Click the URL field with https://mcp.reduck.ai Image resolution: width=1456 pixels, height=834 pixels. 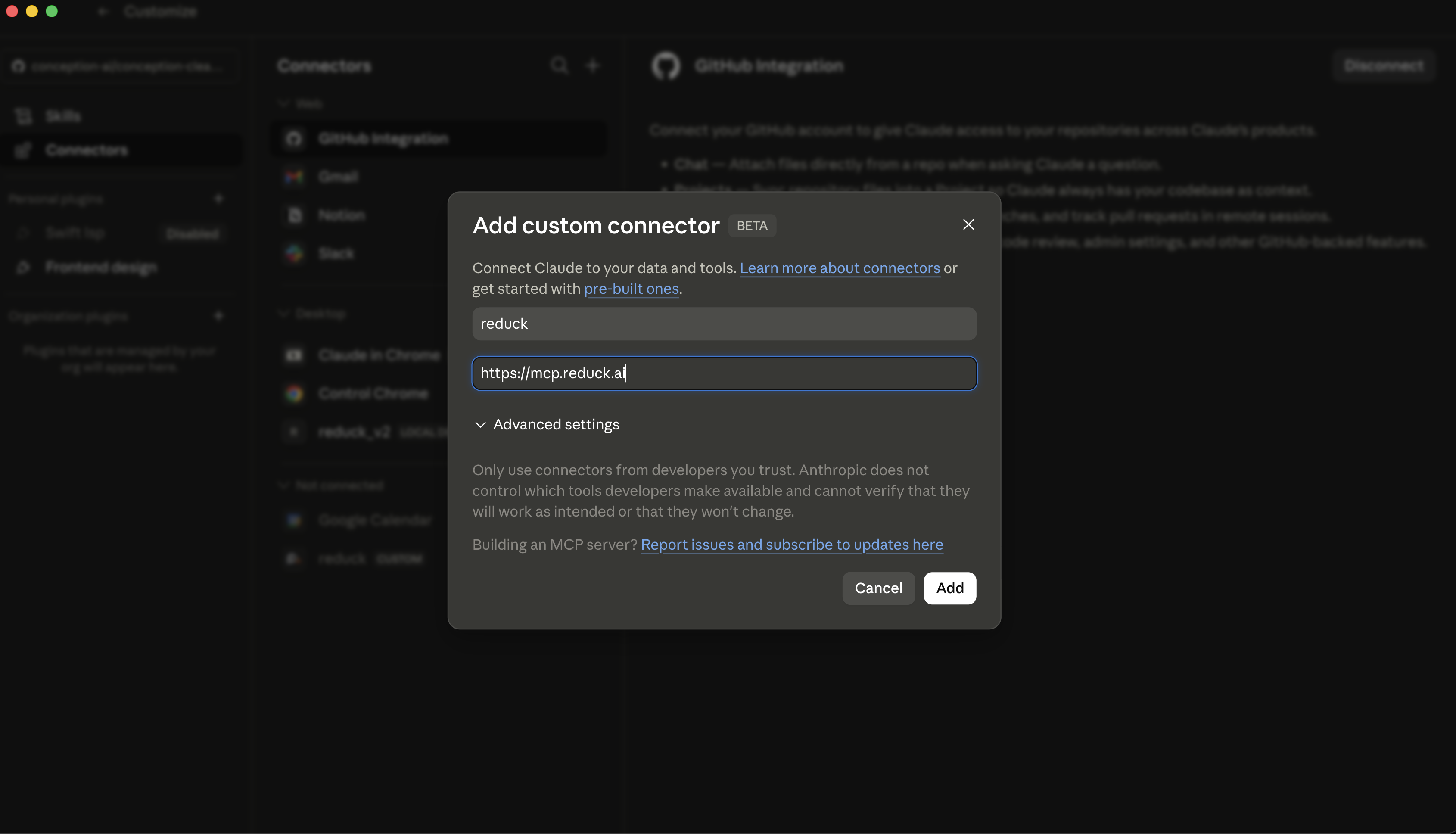click(x=724, y=373)
